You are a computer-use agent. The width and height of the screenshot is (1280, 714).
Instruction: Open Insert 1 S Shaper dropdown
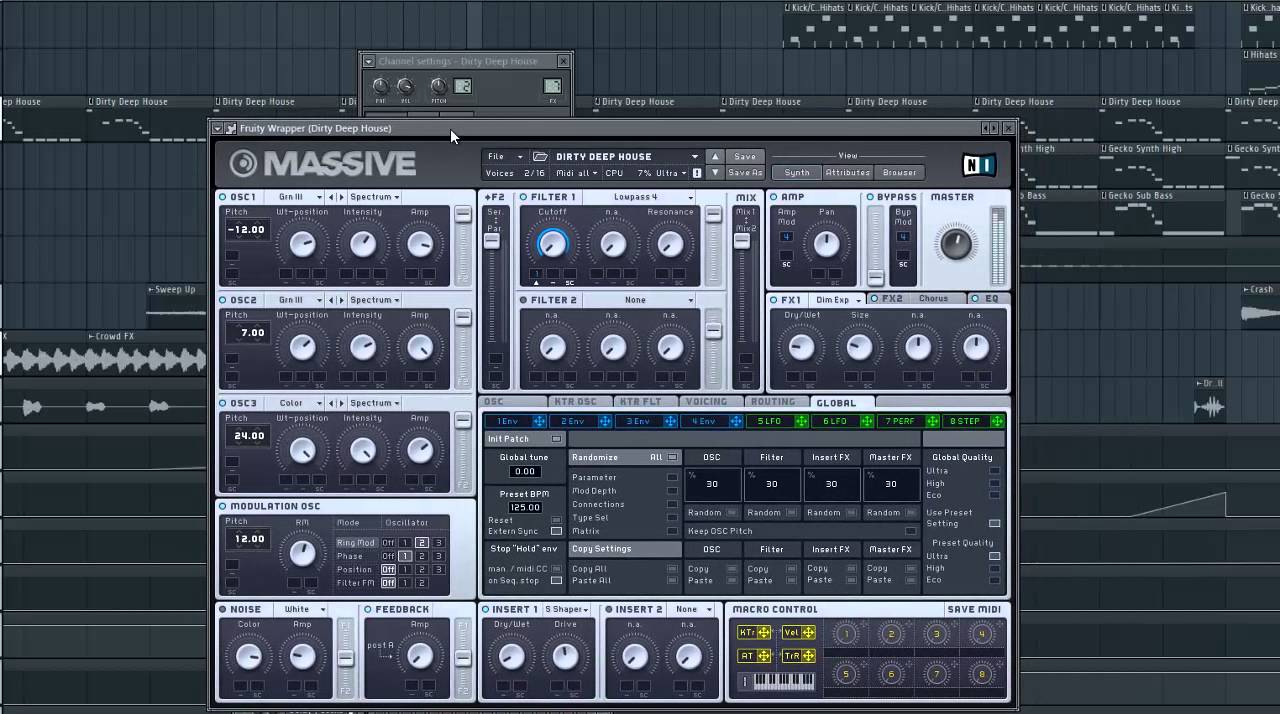coord(568,609)
